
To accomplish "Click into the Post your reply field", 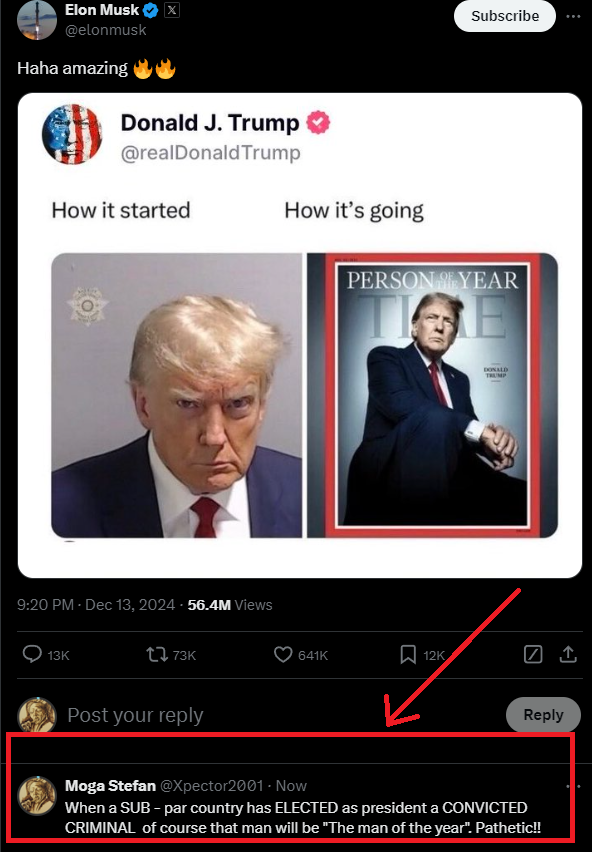I will 282,715.
